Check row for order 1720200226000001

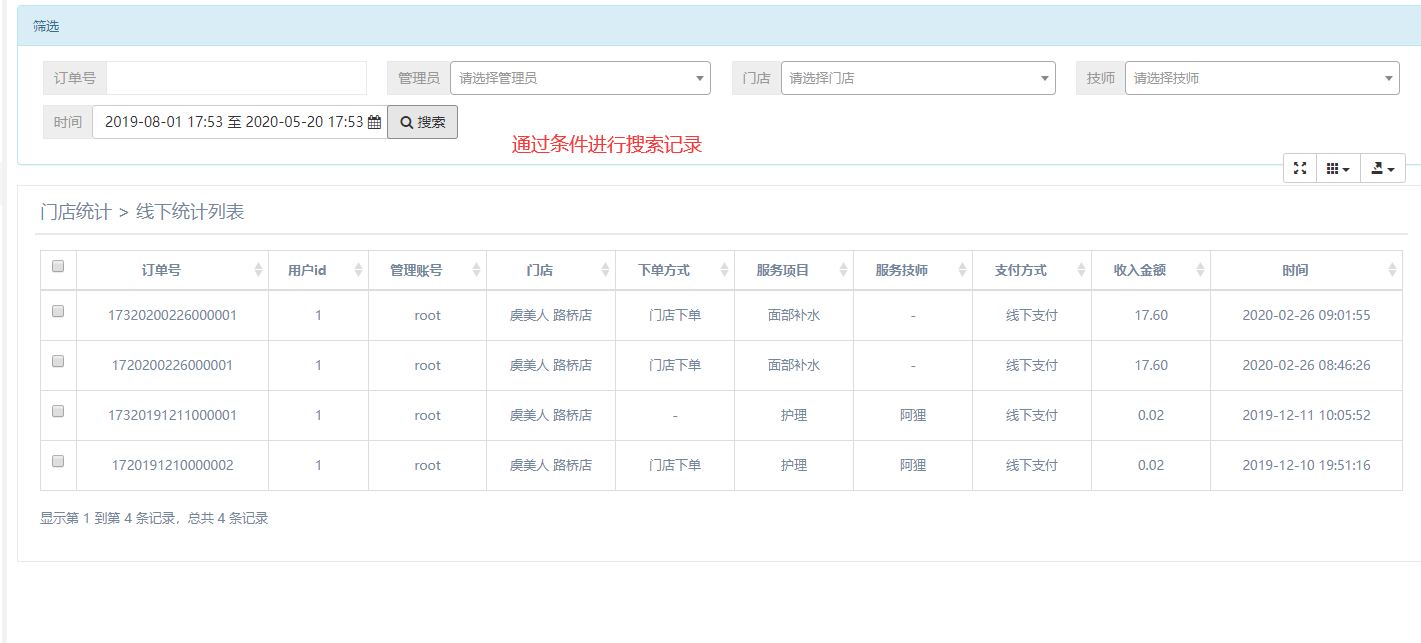tap(58, 361)
